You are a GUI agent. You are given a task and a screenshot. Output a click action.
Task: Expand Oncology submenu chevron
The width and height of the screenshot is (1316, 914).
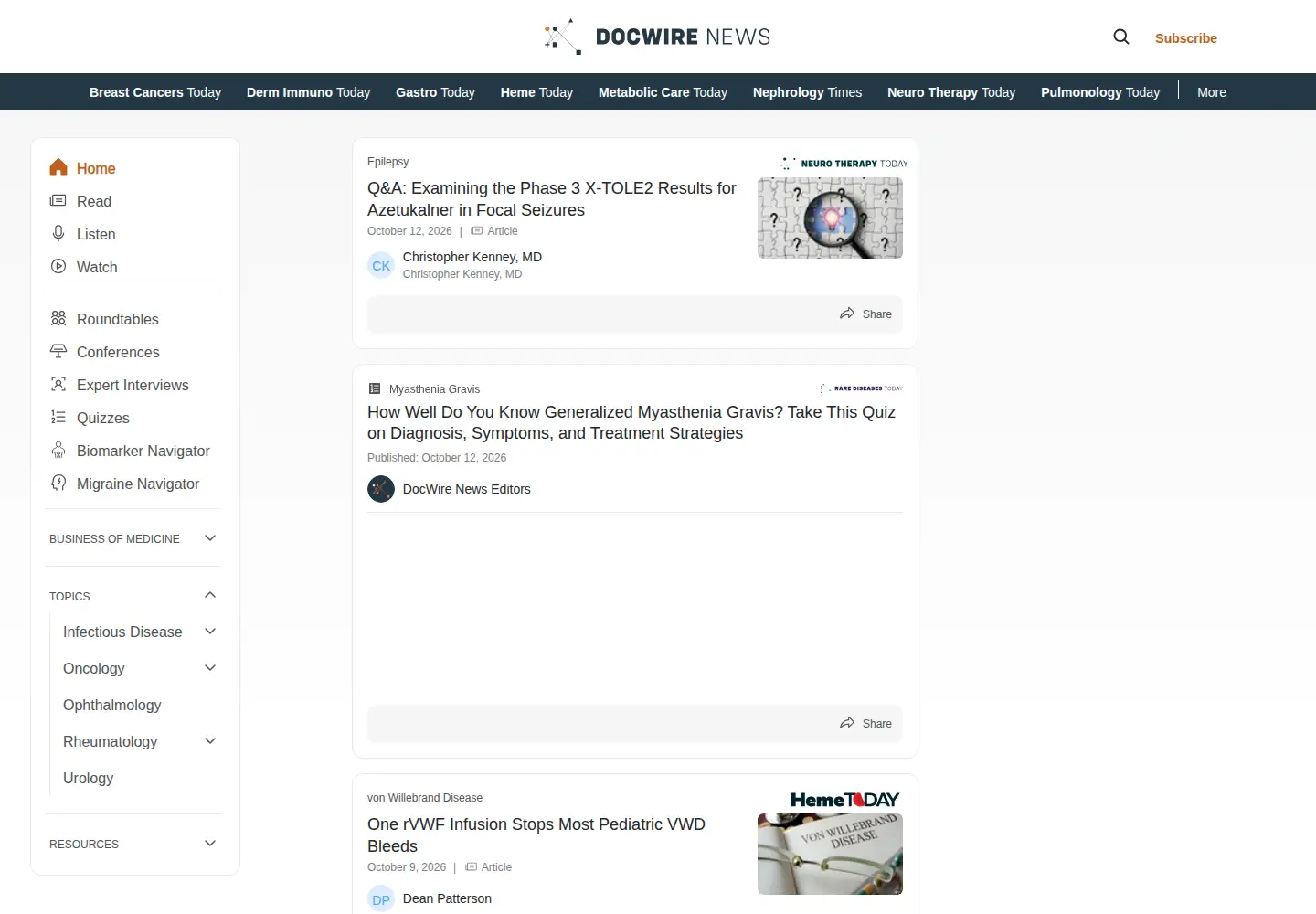[210, 668]
